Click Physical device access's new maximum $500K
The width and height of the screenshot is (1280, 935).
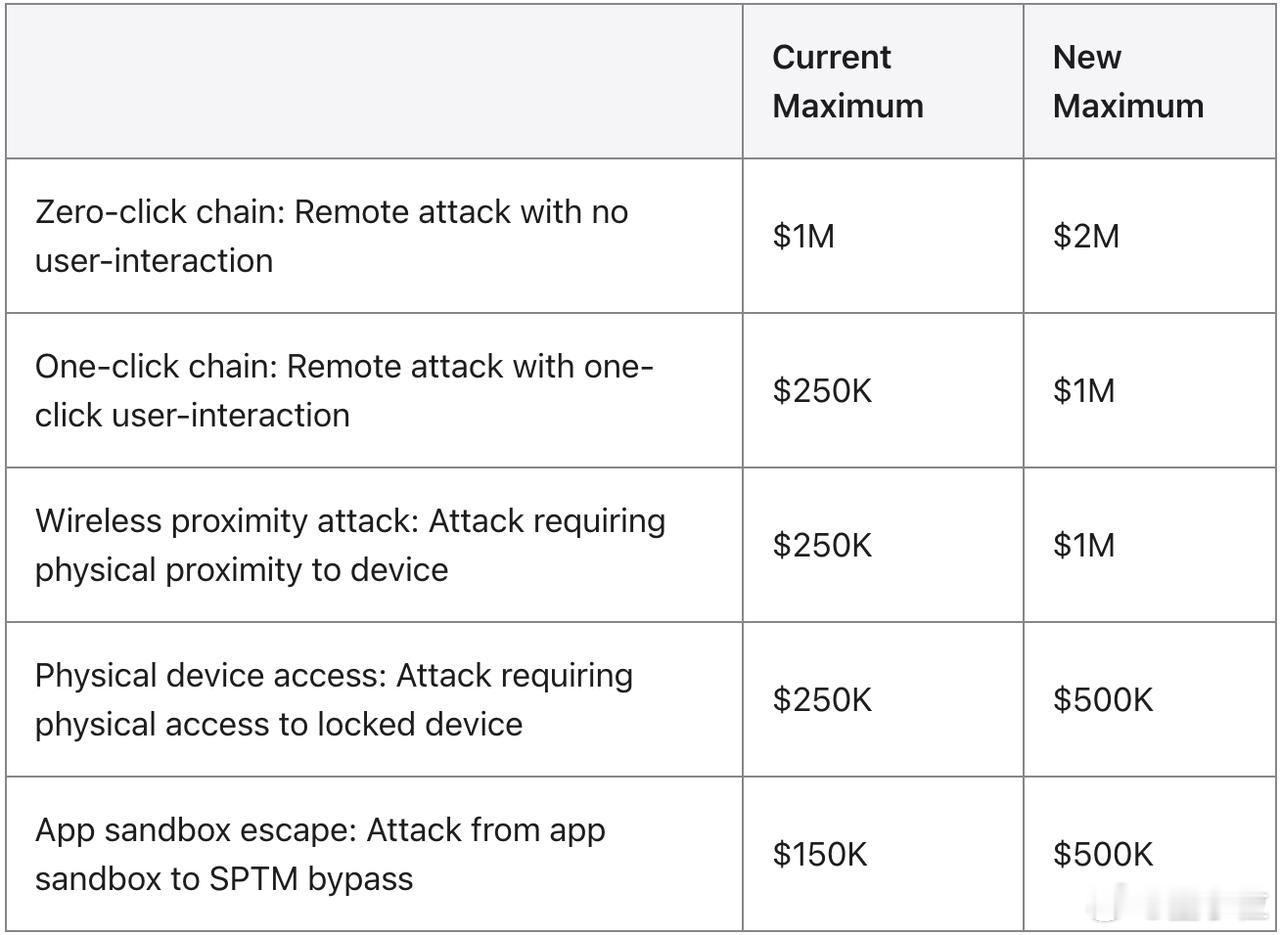(1103, 700)
